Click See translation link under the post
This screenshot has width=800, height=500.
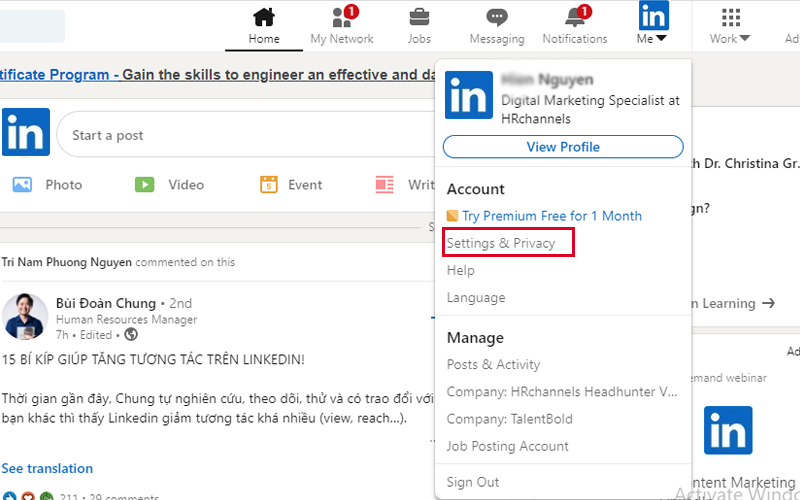point(47,468)
